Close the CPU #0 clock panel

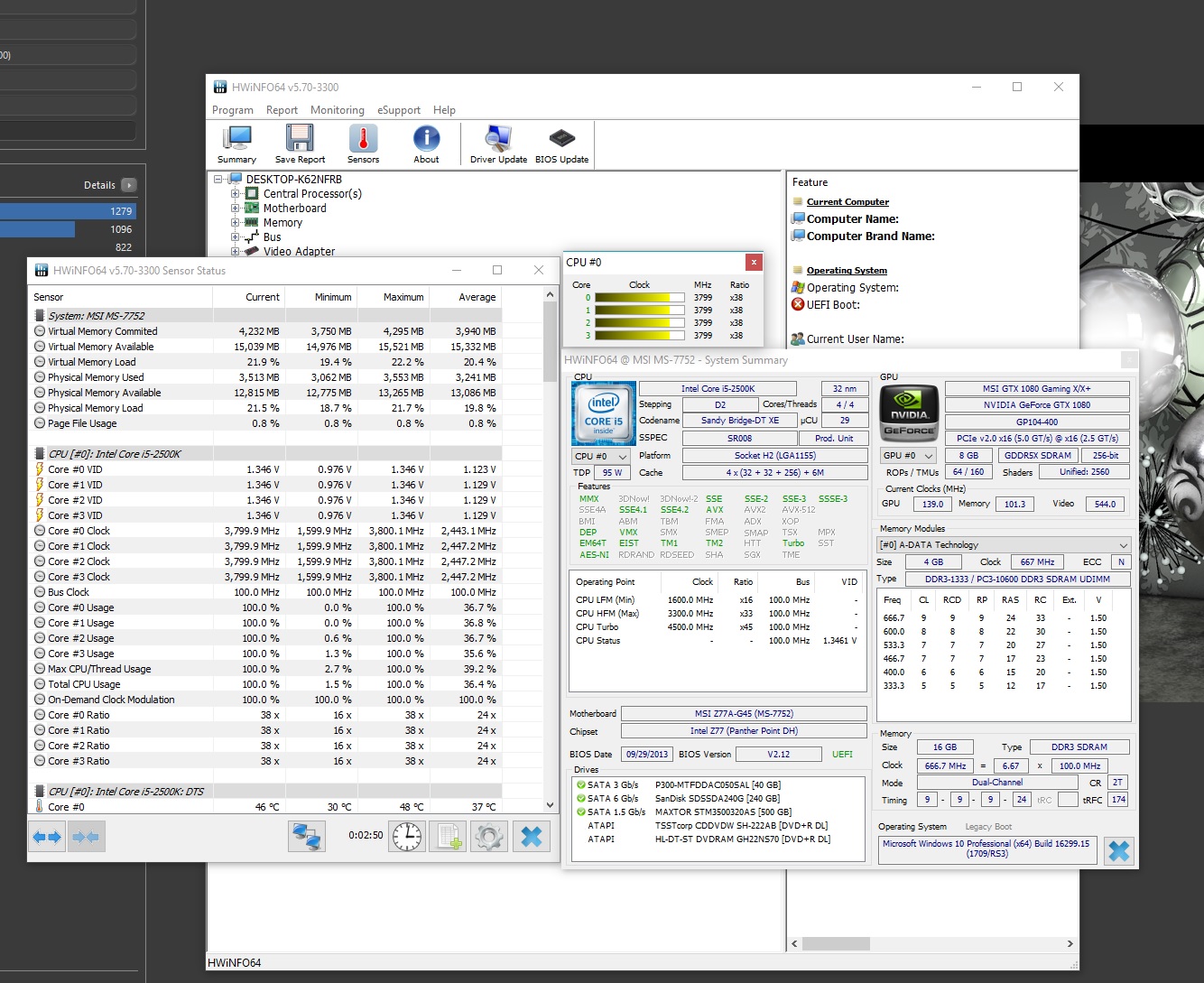point(754,262)
